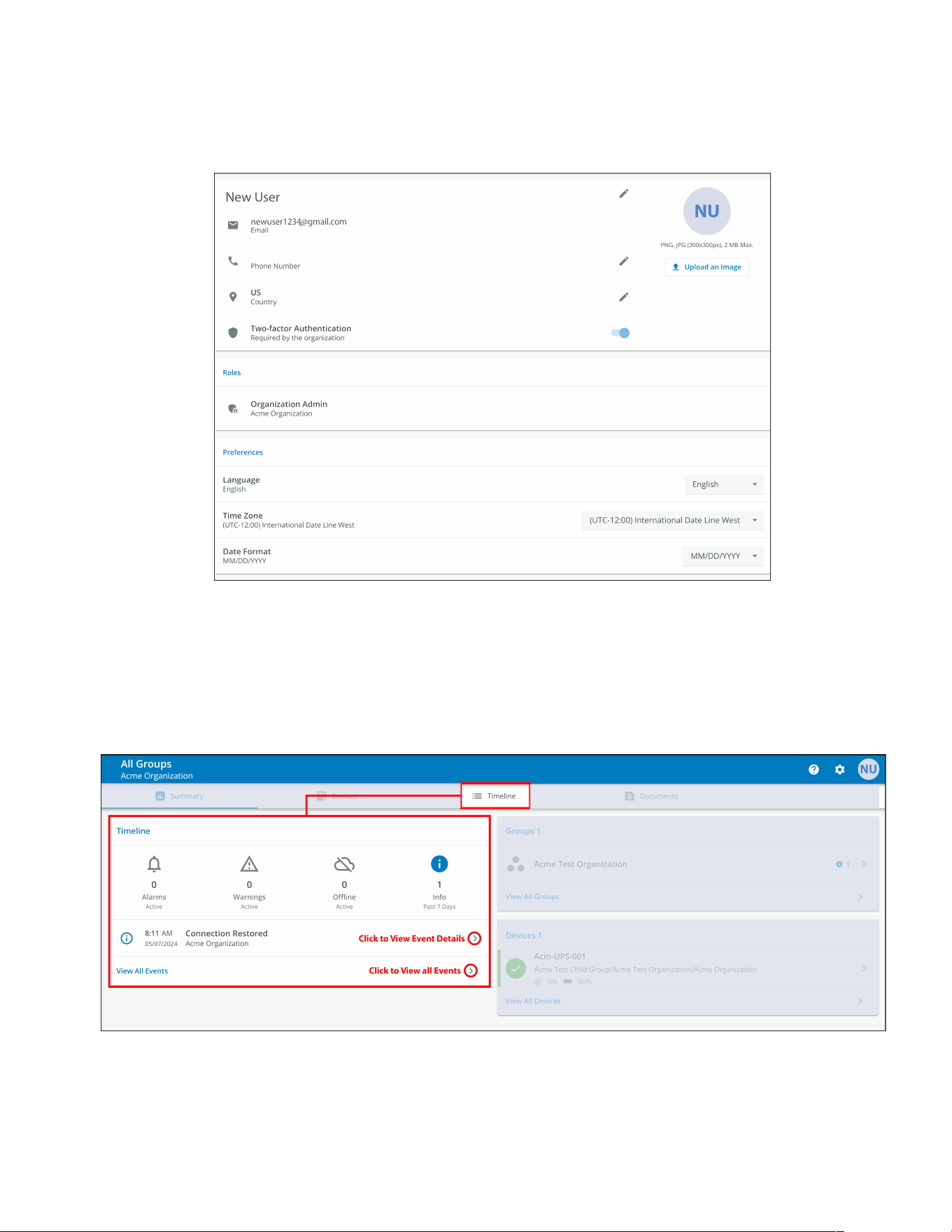952x1232 pixels.
Task: Click the Two-factor Authentication shield icon
Action: click(x=233, y=332)
